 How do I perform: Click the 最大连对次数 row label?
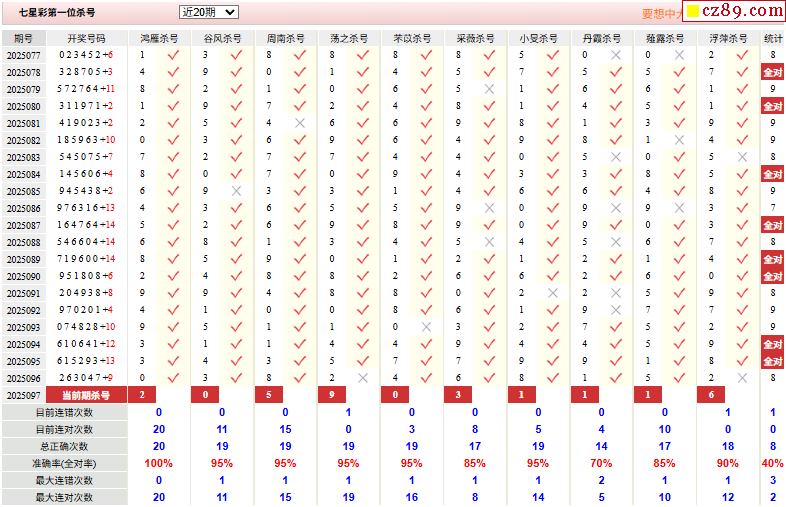pyautogui.click(x=64, y=497)
